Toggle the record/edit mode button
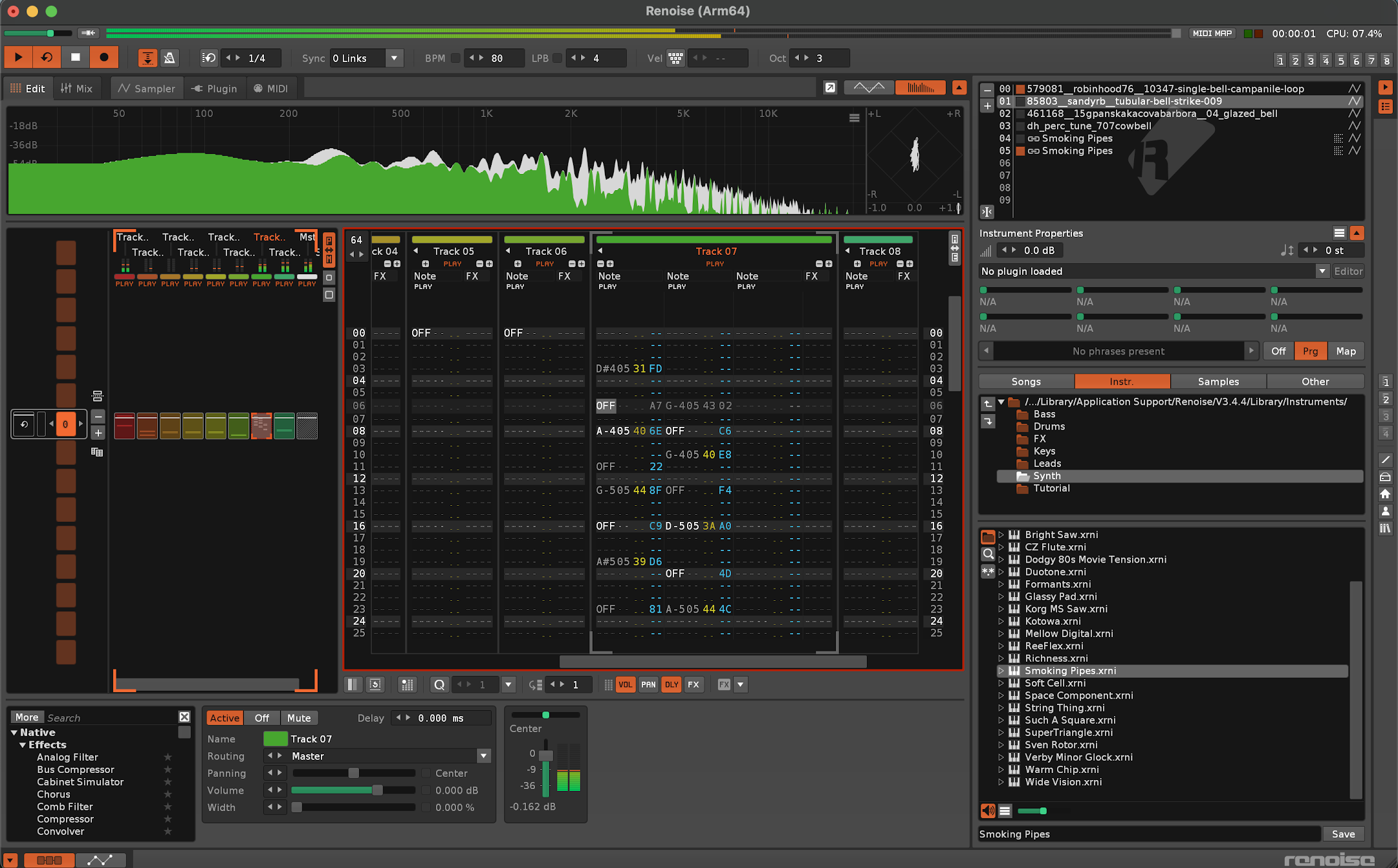 [x=104, y=58]
